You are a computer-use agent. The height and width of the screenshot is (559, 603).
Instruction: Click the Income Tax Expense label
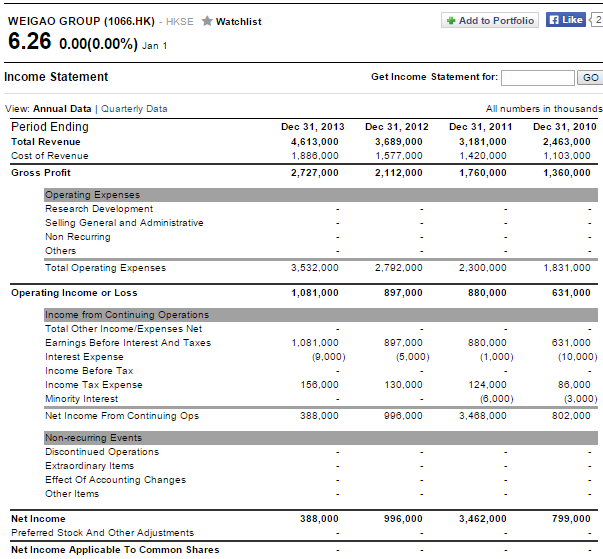click(93, 385)
